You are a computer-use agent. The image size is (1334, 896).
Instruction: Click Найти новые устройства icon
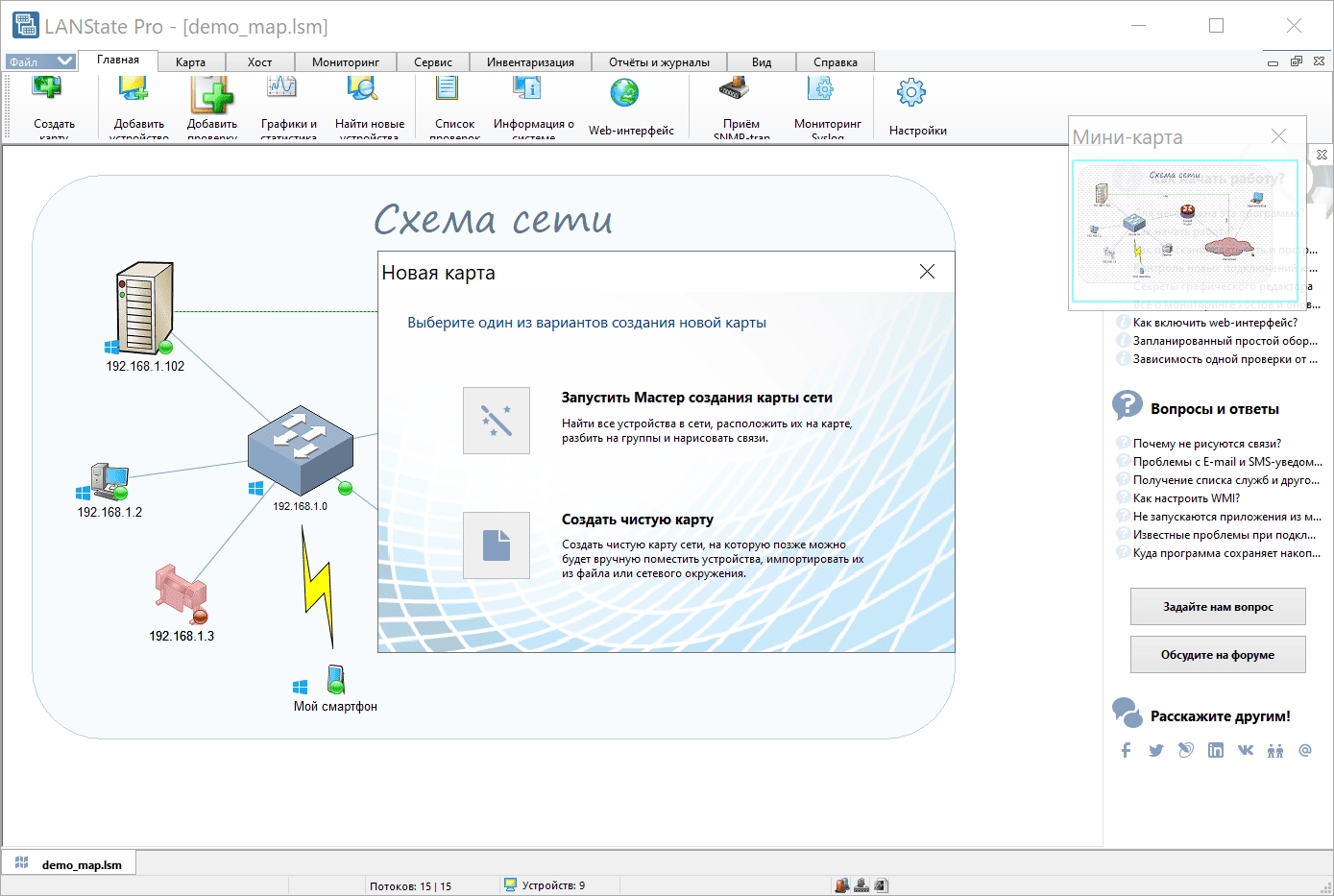point(362,87)
